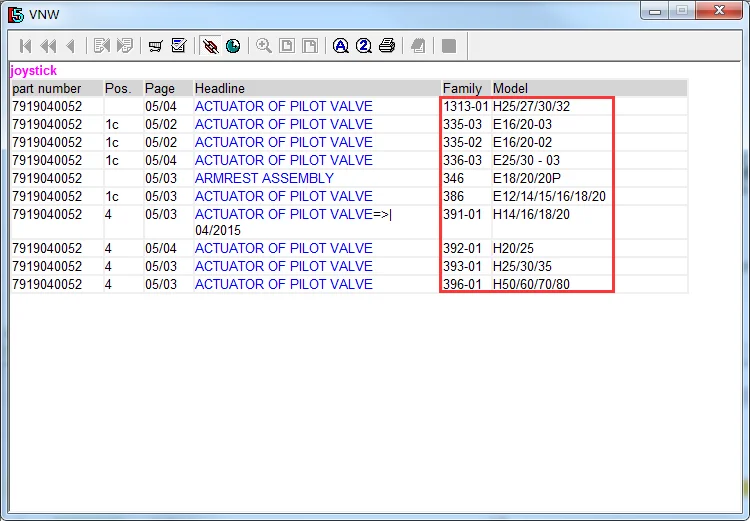The width and height of the screenshot is (750, 521).
Task: Open ACTUATOR OF PILOT VALVE link for 392-01
Action: 284,248
